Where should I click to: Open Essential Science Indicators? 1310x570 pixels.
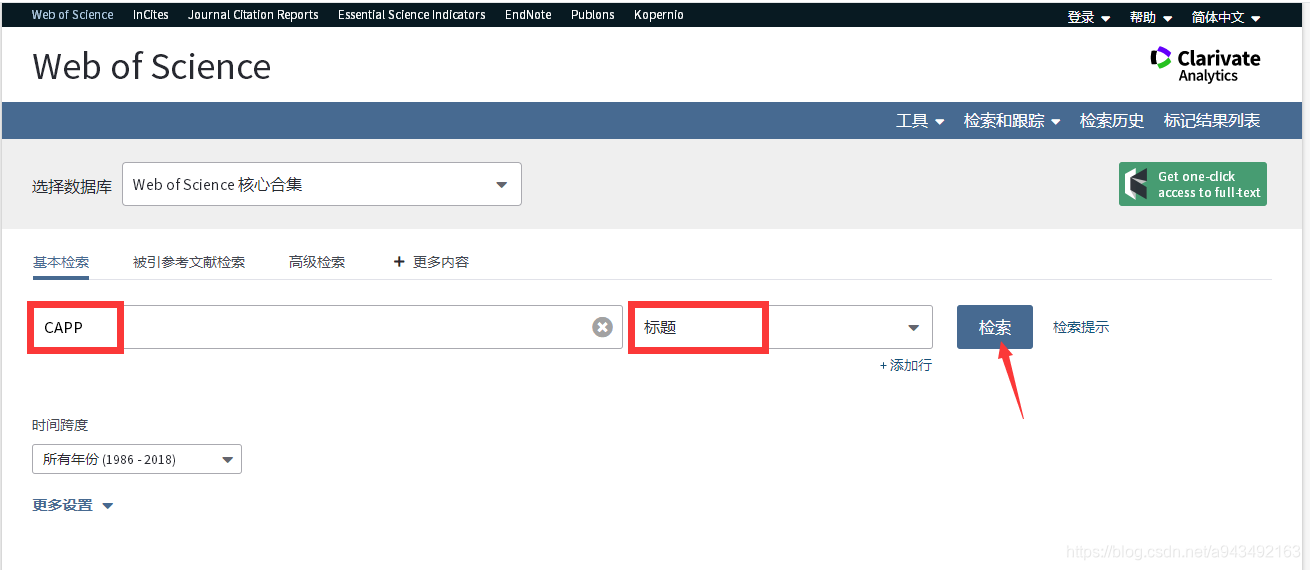tap(412, 15)
